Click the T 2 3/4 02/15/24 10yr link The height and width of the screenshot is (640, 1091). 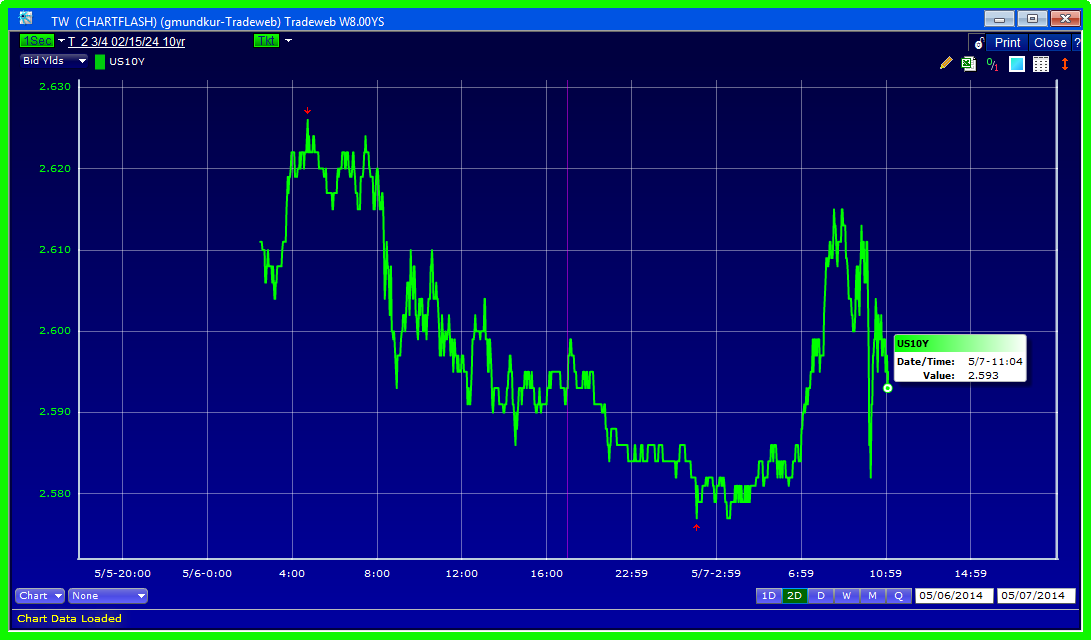pos(127,42)
